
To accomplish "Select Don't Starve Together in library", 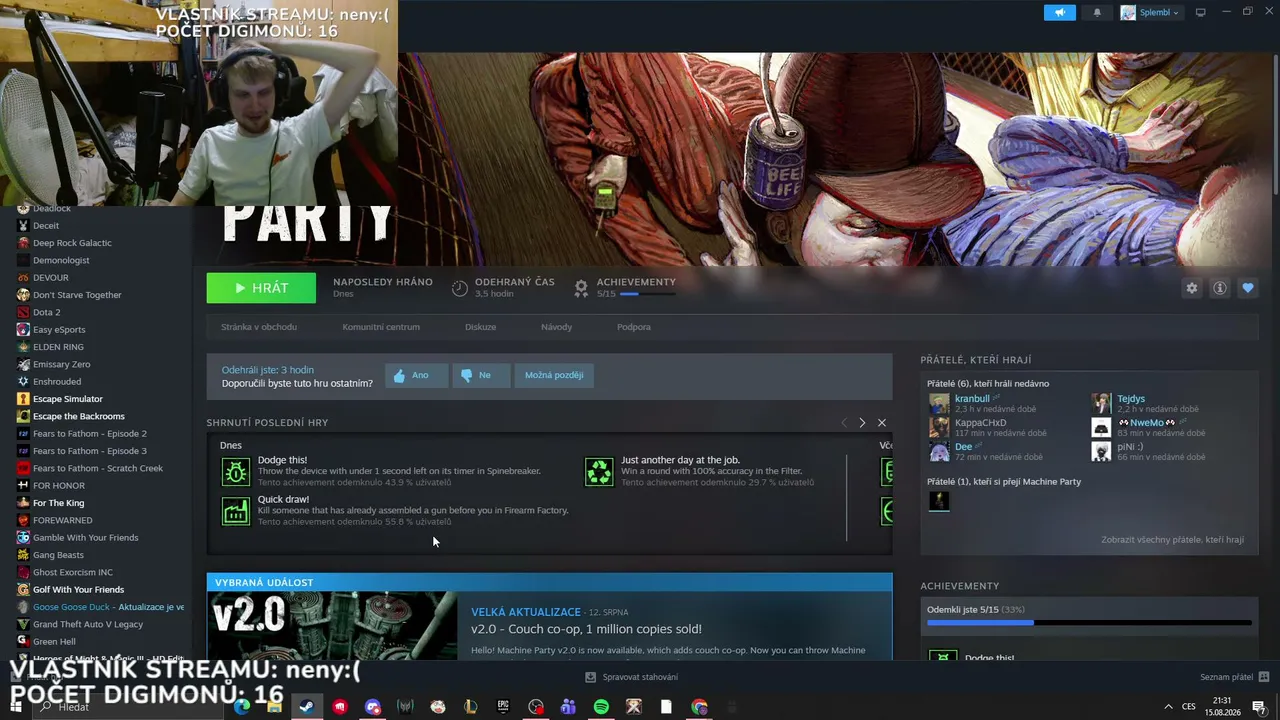I will [77, 295].
